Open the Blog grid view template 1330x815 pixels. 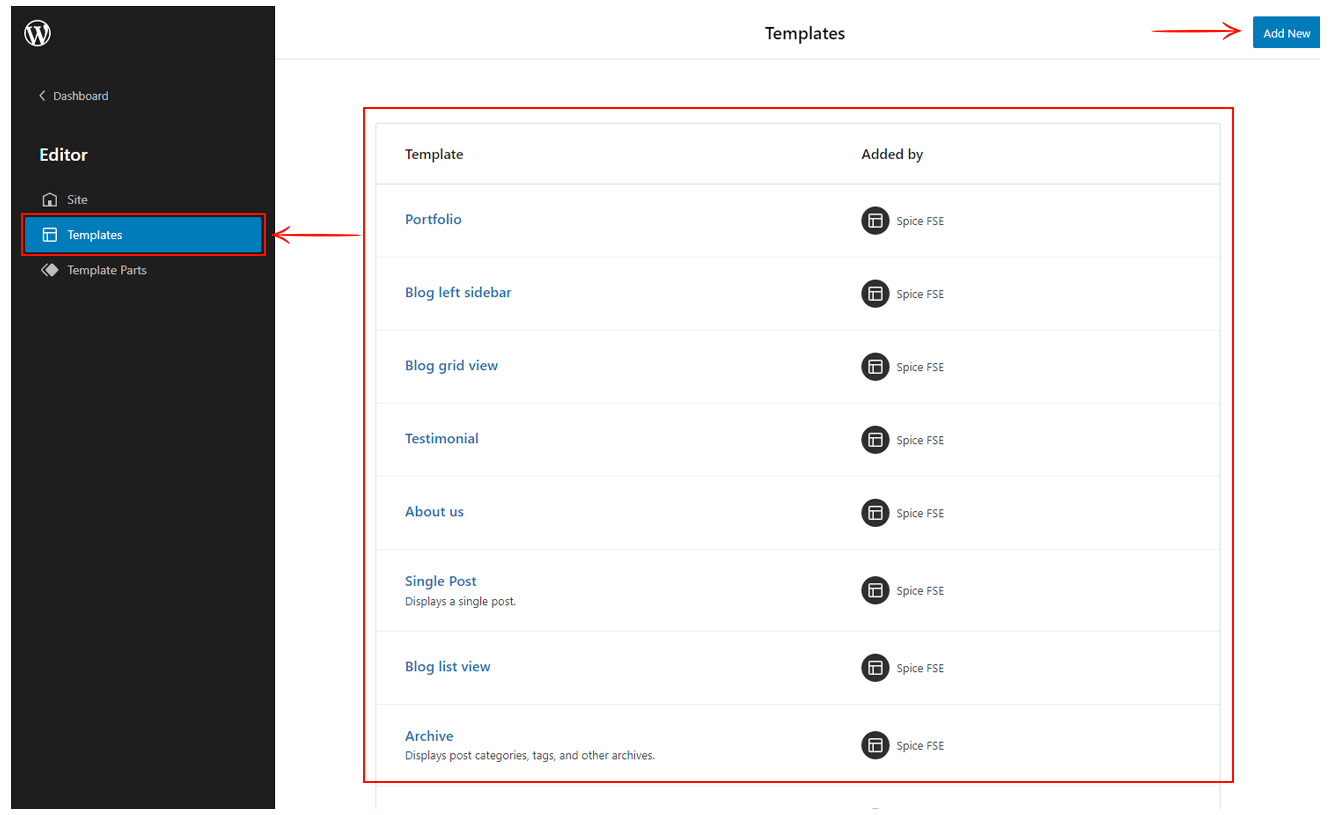(451, 365)
